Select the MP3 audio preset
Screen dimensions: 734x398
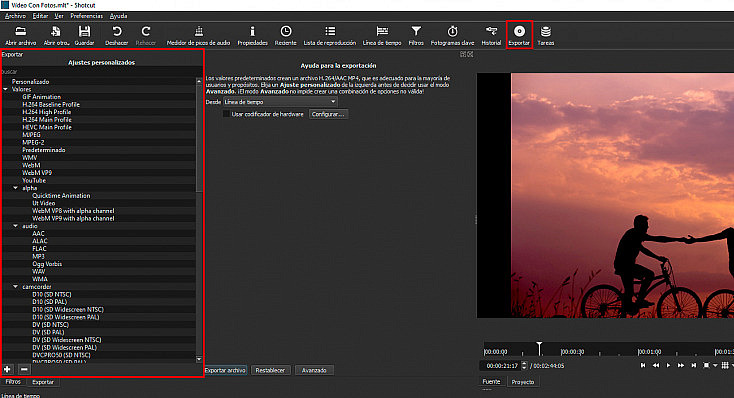pyautogui.click(x=38, y=256)
